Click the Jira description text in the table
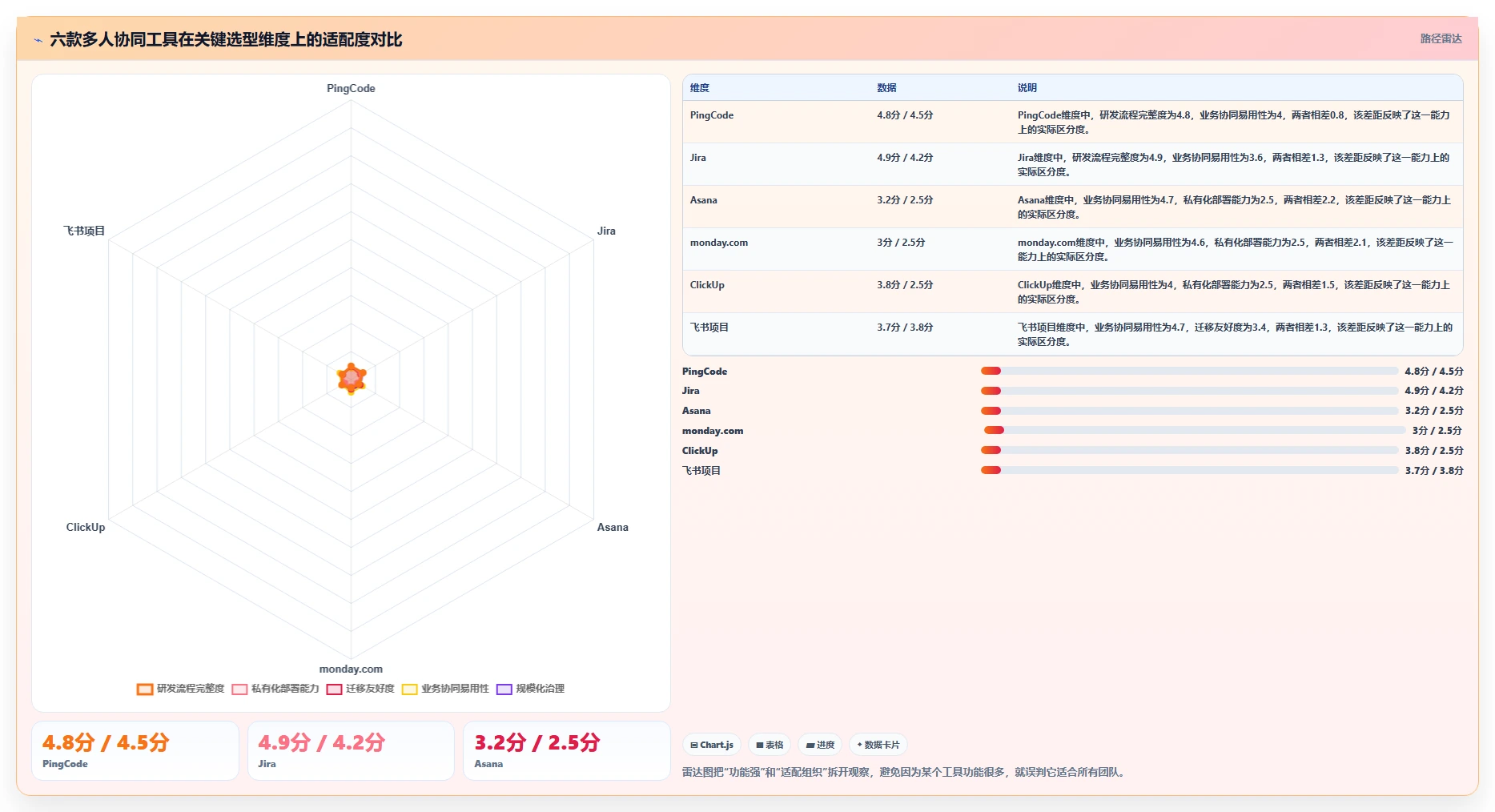This screenshot has height=812, width=1495. [x=1233, y=164]
